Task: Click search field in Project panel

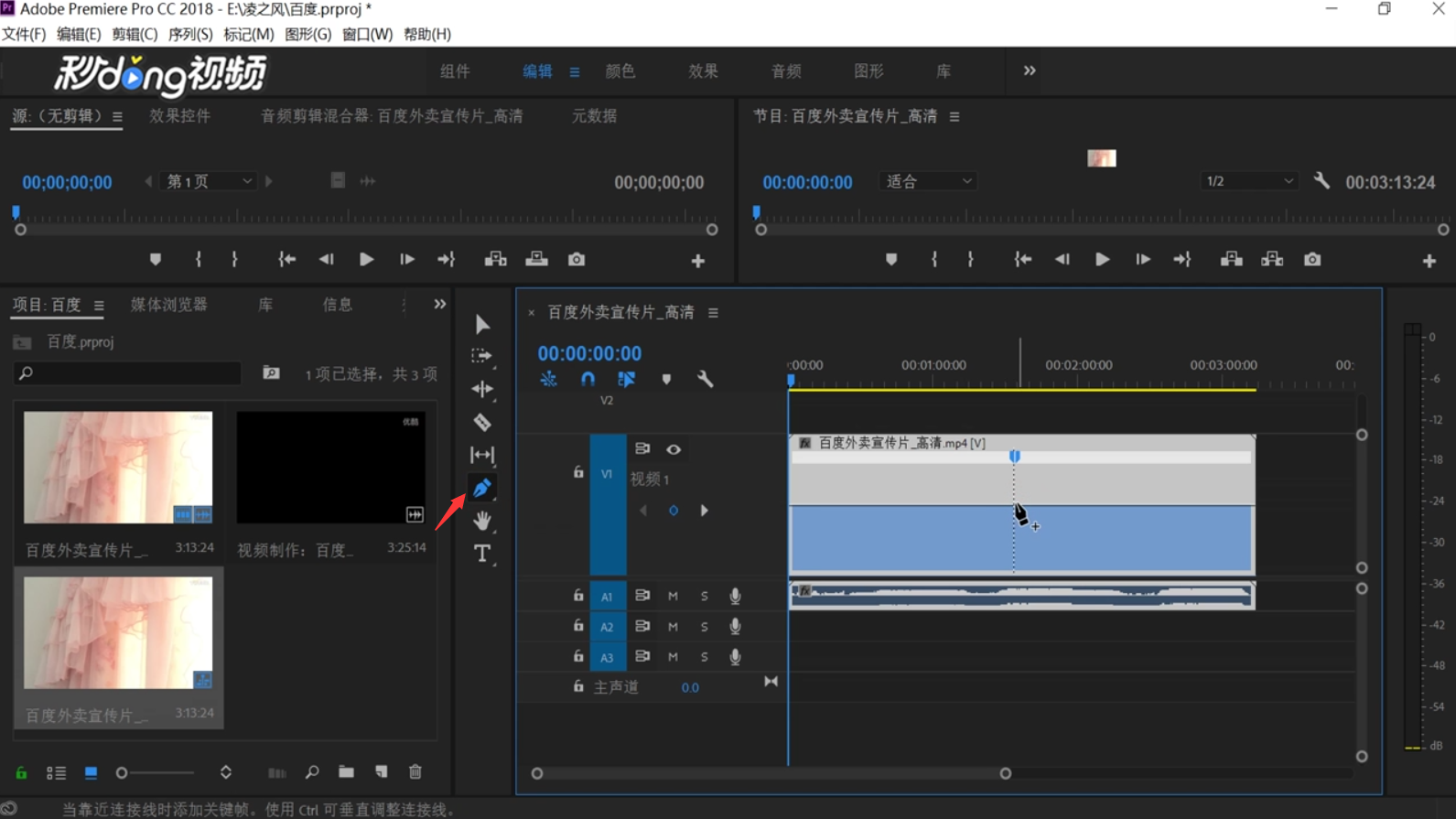Action: (x=128, y=373)
